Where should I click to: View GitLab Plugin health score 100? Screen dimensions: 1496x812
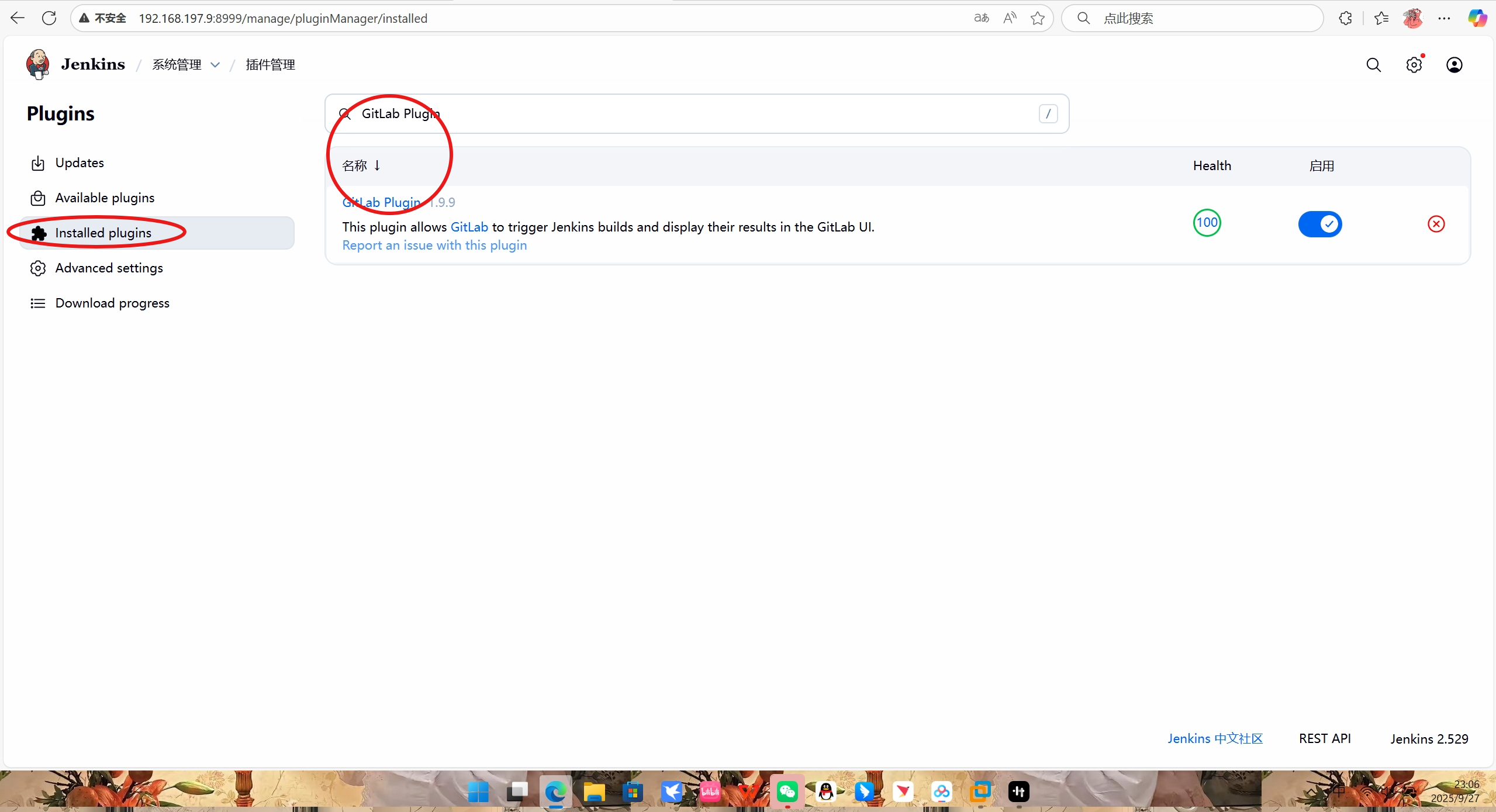1207,223
